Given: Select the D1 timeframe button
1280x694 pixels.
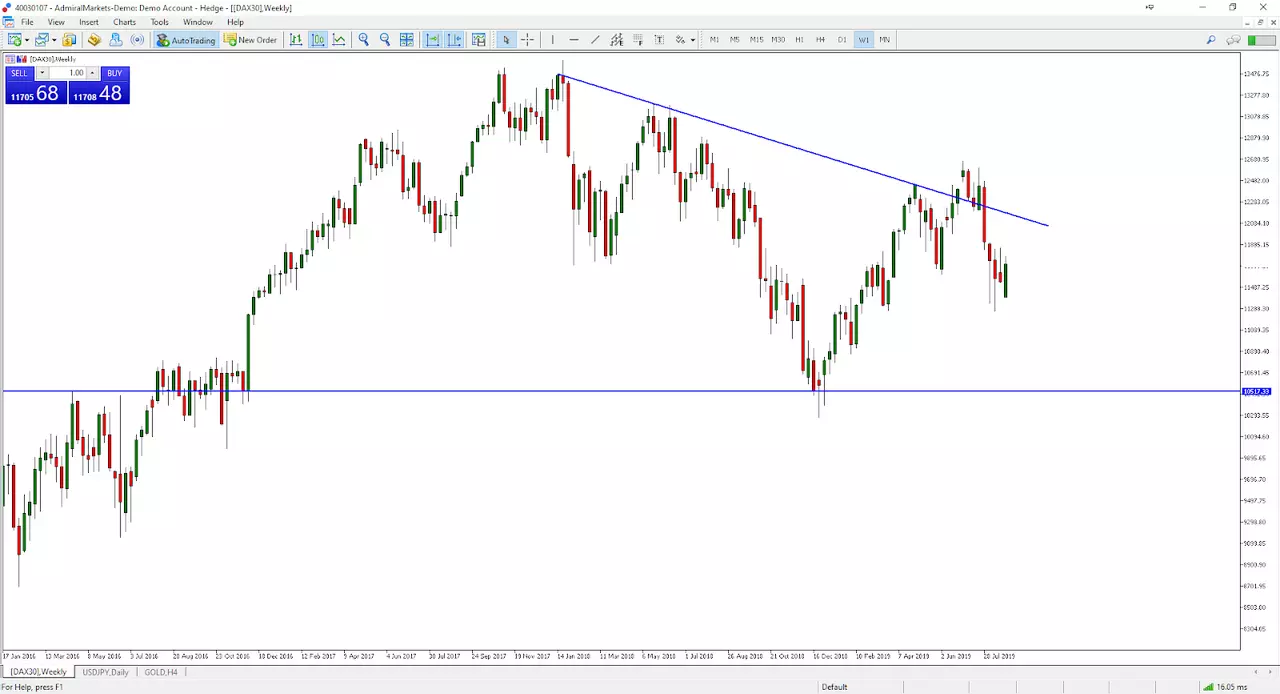Looking at the screenshot, I should (842, 40).
